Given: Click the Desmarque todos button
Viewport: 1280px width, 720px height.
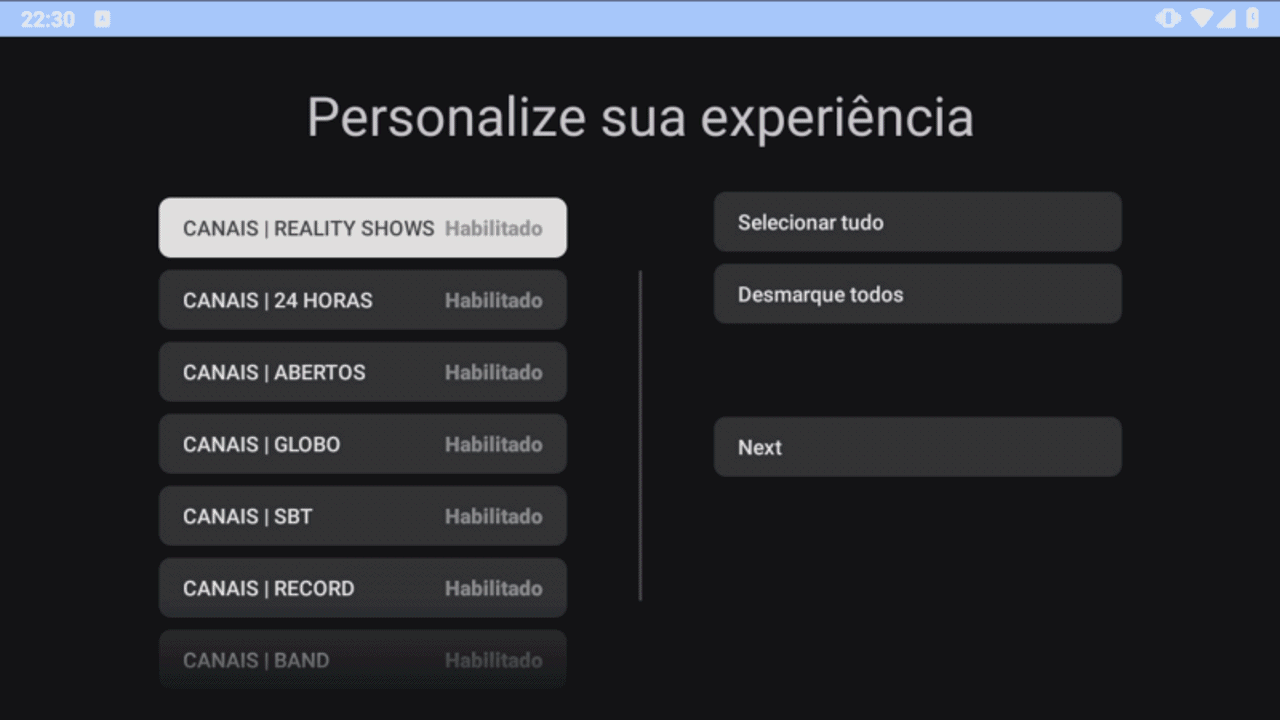Looking at the screenshot, I should click(x=918, y=294).
